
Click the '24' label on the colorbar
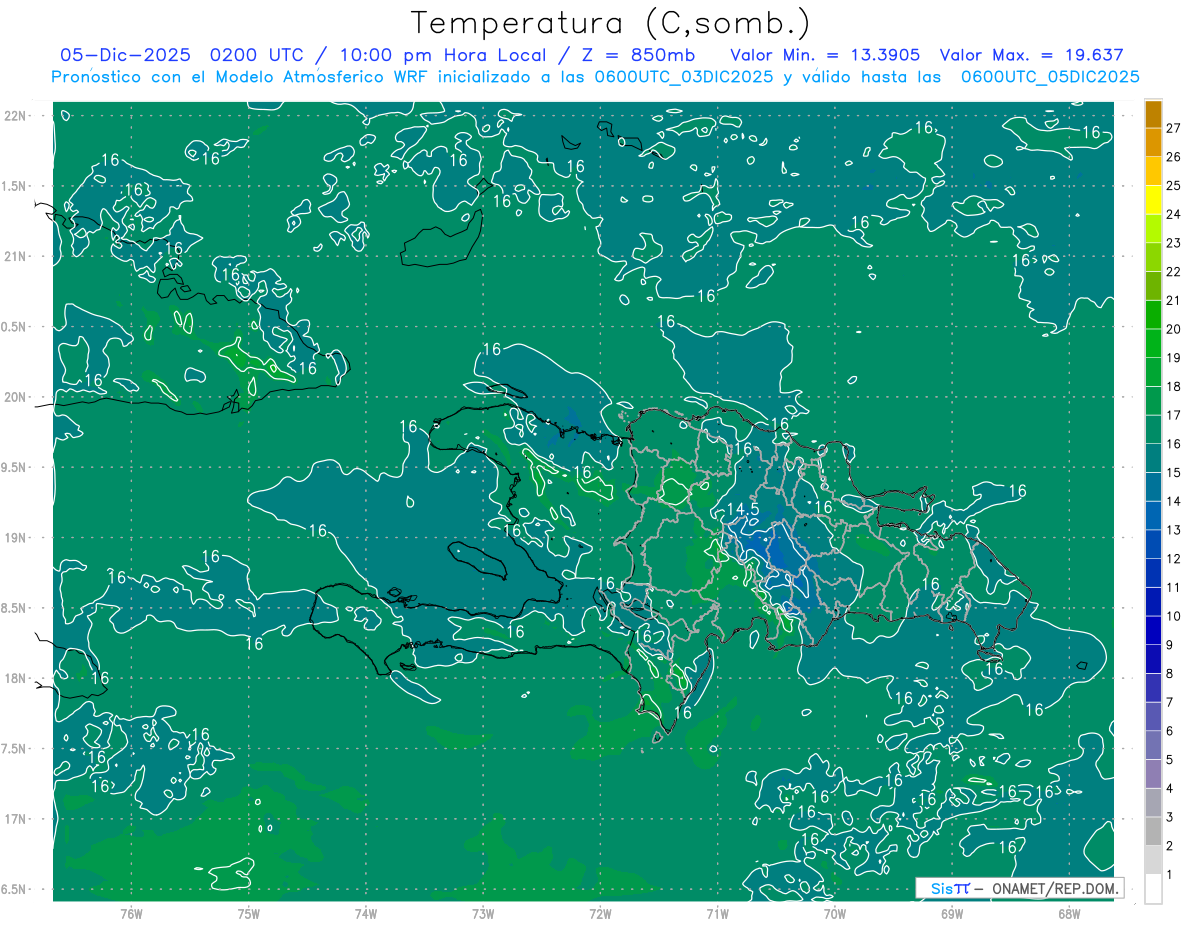pos(1173,214)
